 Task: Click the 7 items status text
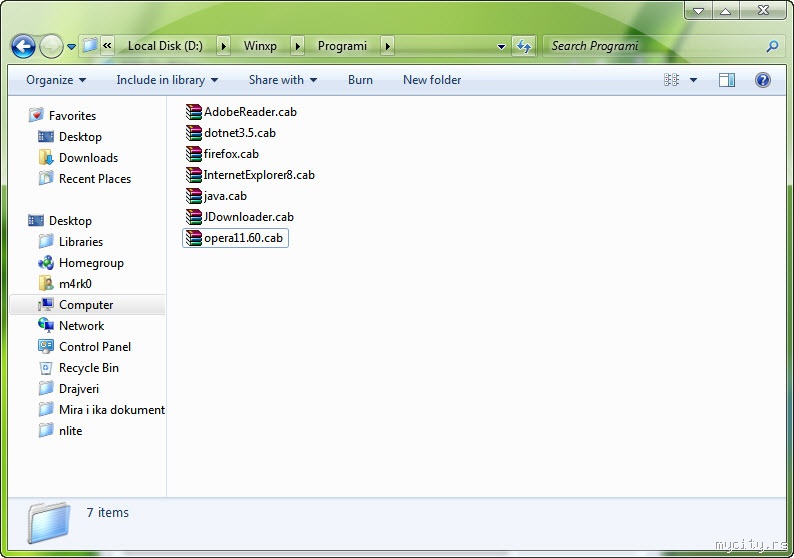click(x=107, y=513)
